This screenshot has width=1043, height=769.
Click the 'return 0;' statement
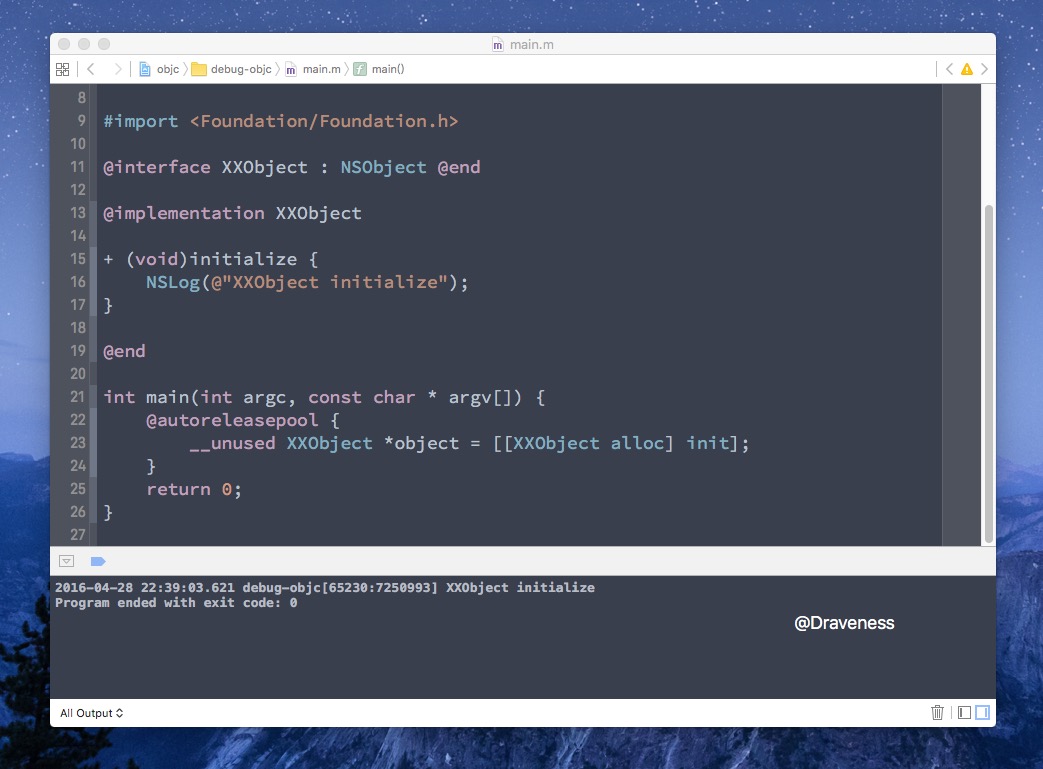point(194,490)
